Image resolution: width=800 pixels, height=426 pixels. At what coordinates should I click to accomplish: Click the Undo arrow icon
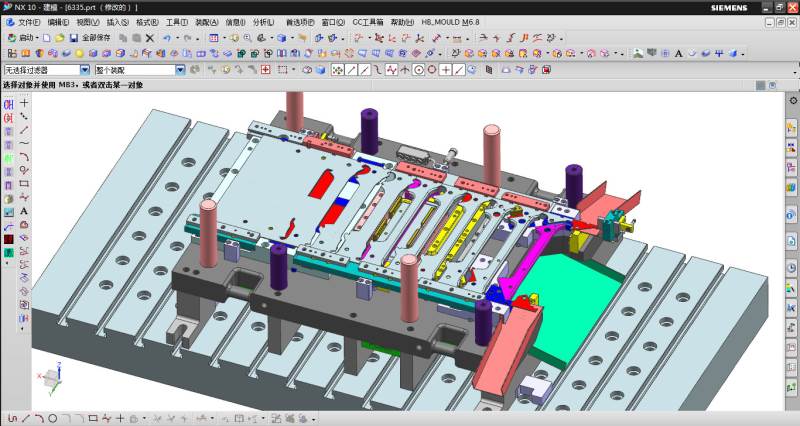point(169,38)
